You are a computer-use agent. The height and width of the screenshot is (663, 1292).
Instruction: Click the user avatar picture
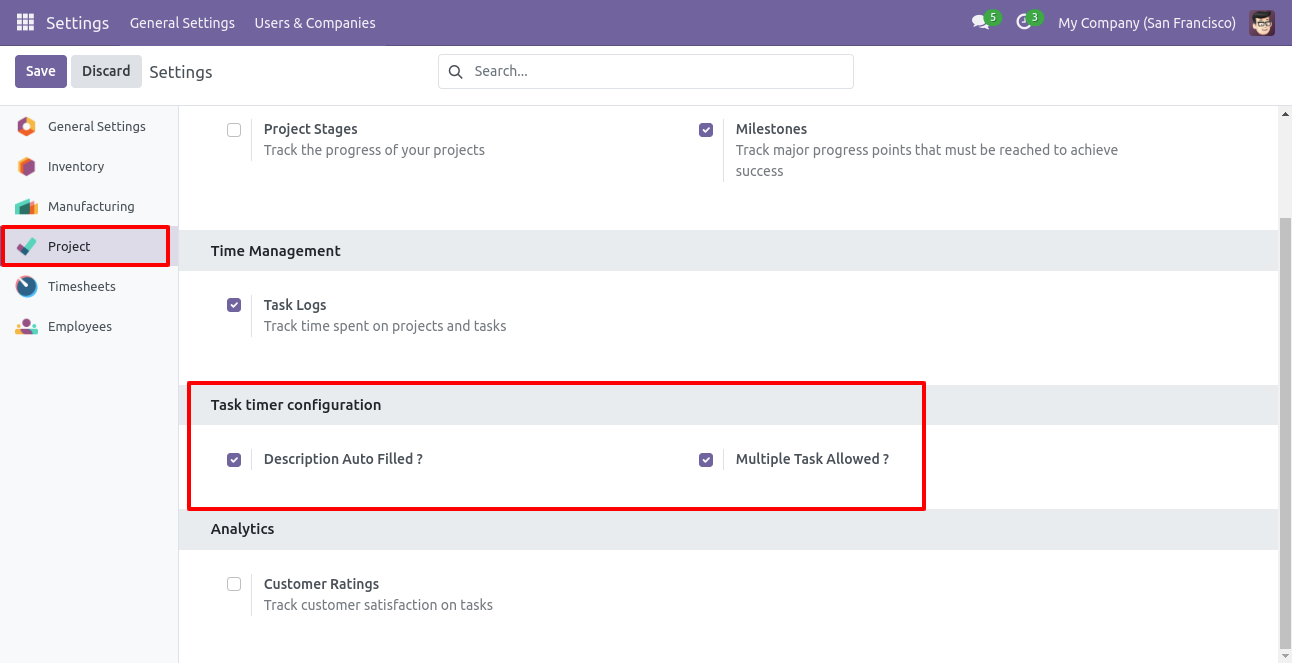(x=1262, y=23)
